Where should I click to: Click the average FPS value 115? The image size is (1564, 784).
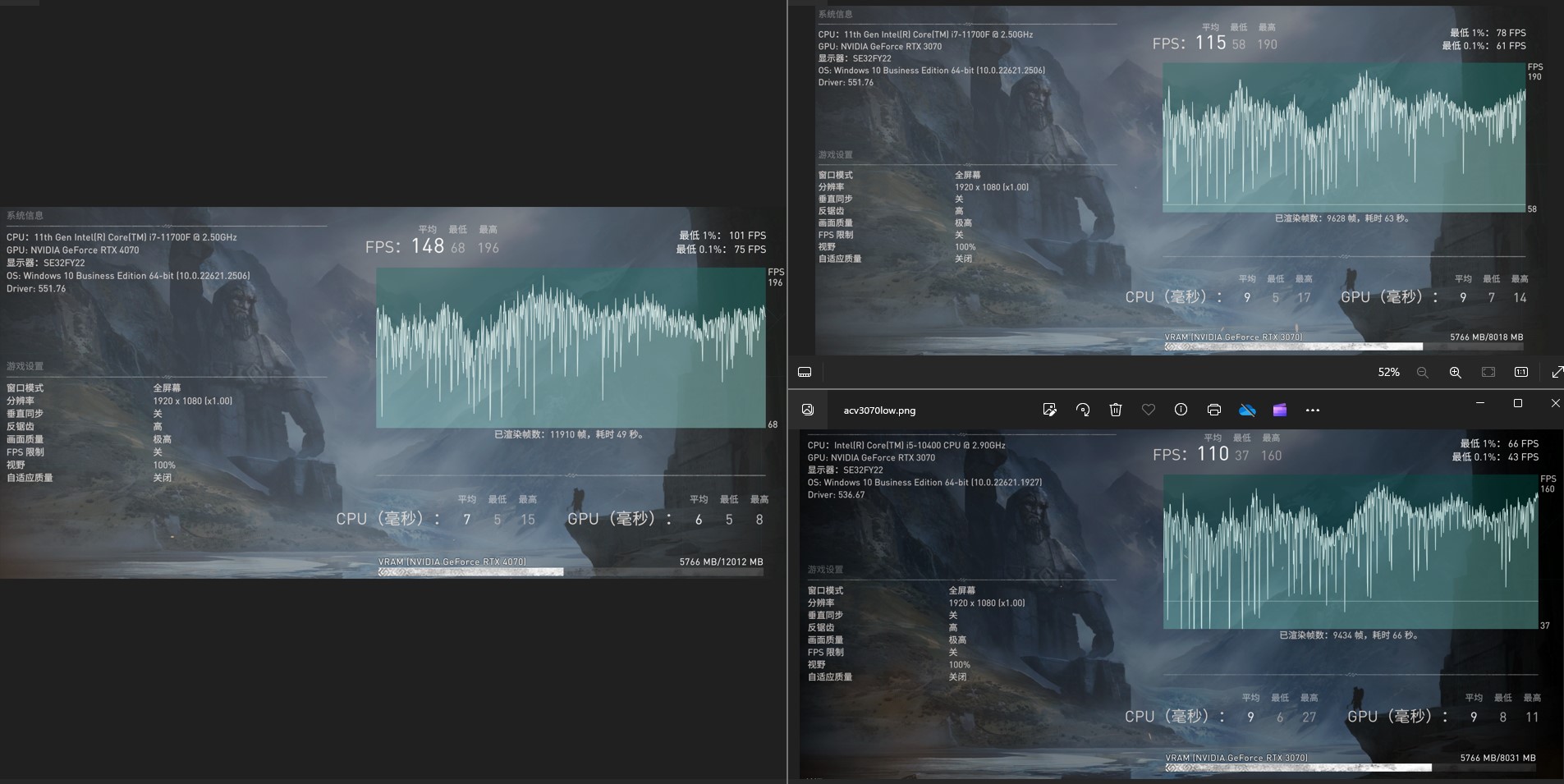tap(1210, 43)
